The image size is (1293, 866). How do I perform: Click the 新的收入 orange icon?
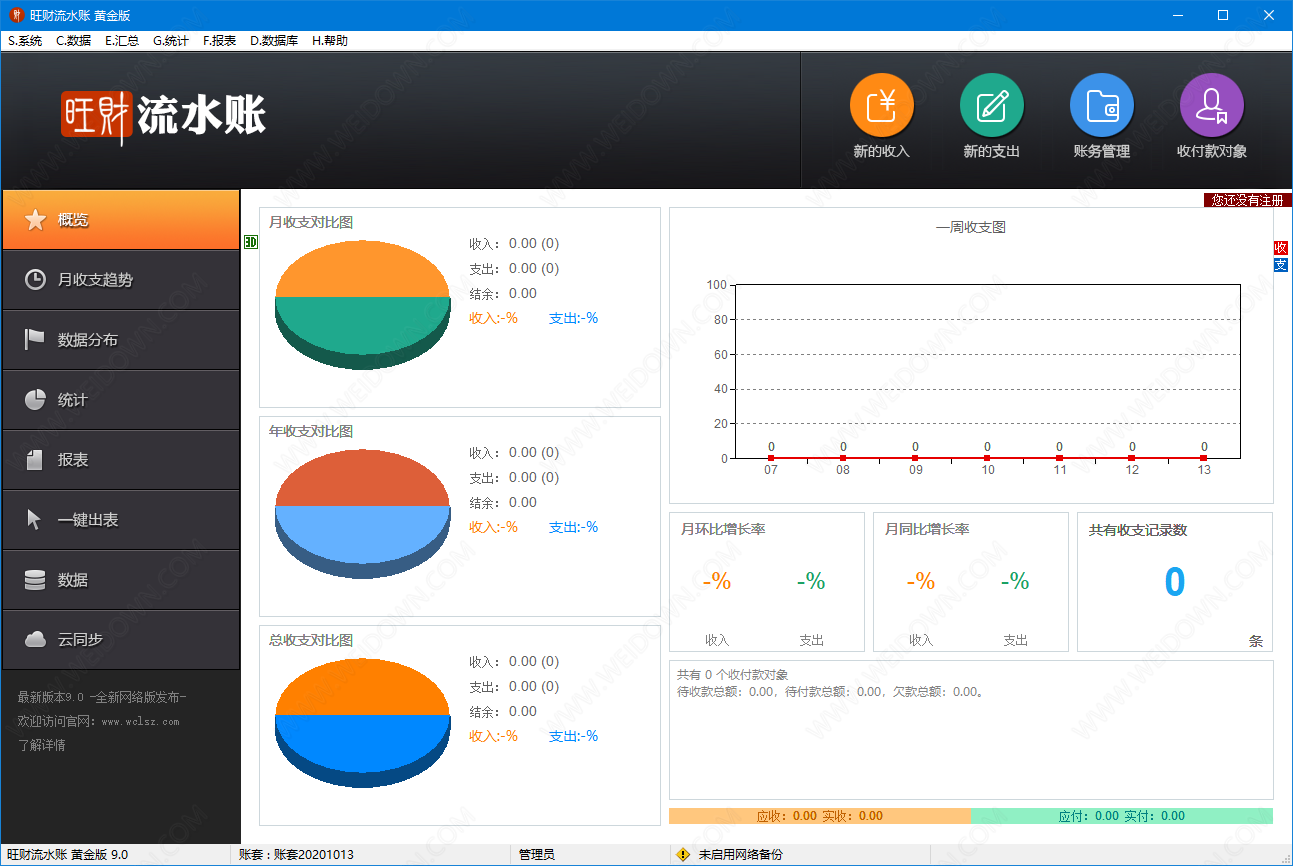881,105
